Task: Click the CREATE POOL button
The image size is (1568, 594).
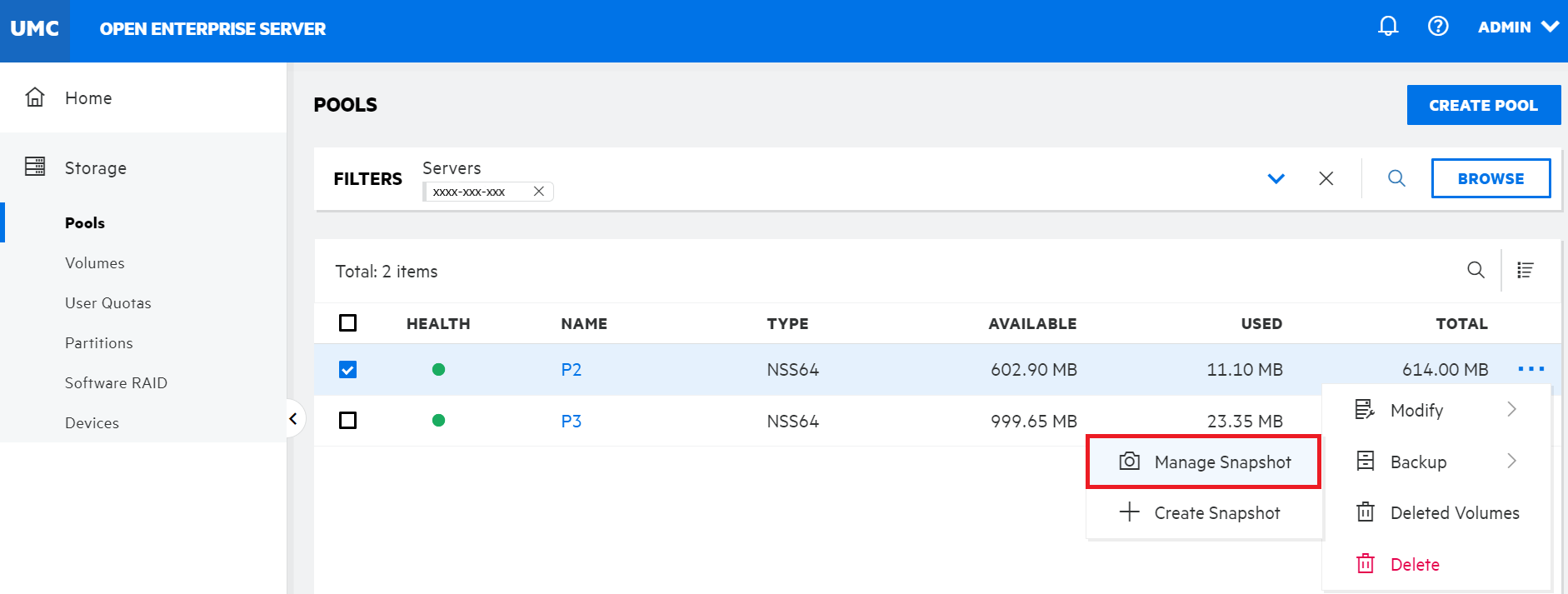Action: click(x=1483, y=105)
